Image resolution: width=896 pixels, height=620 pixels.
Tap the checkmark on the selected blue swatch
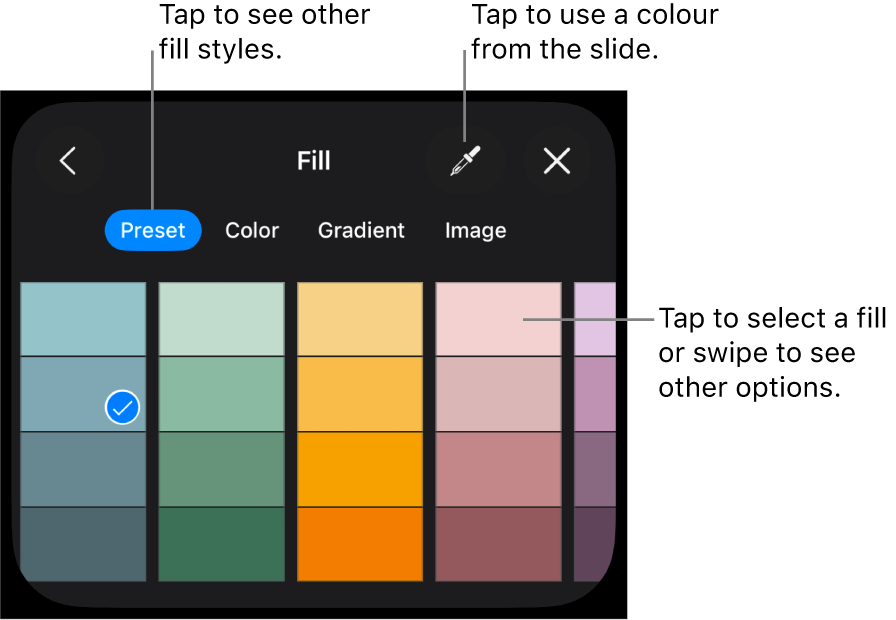pyautogui.click(x=121, y=406)
